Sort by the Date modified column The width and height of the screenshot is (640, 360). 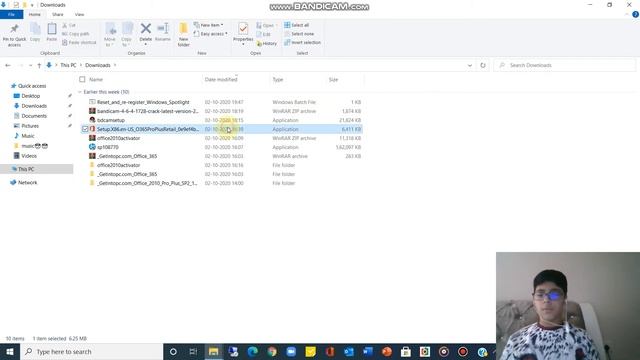click(221, 80)
